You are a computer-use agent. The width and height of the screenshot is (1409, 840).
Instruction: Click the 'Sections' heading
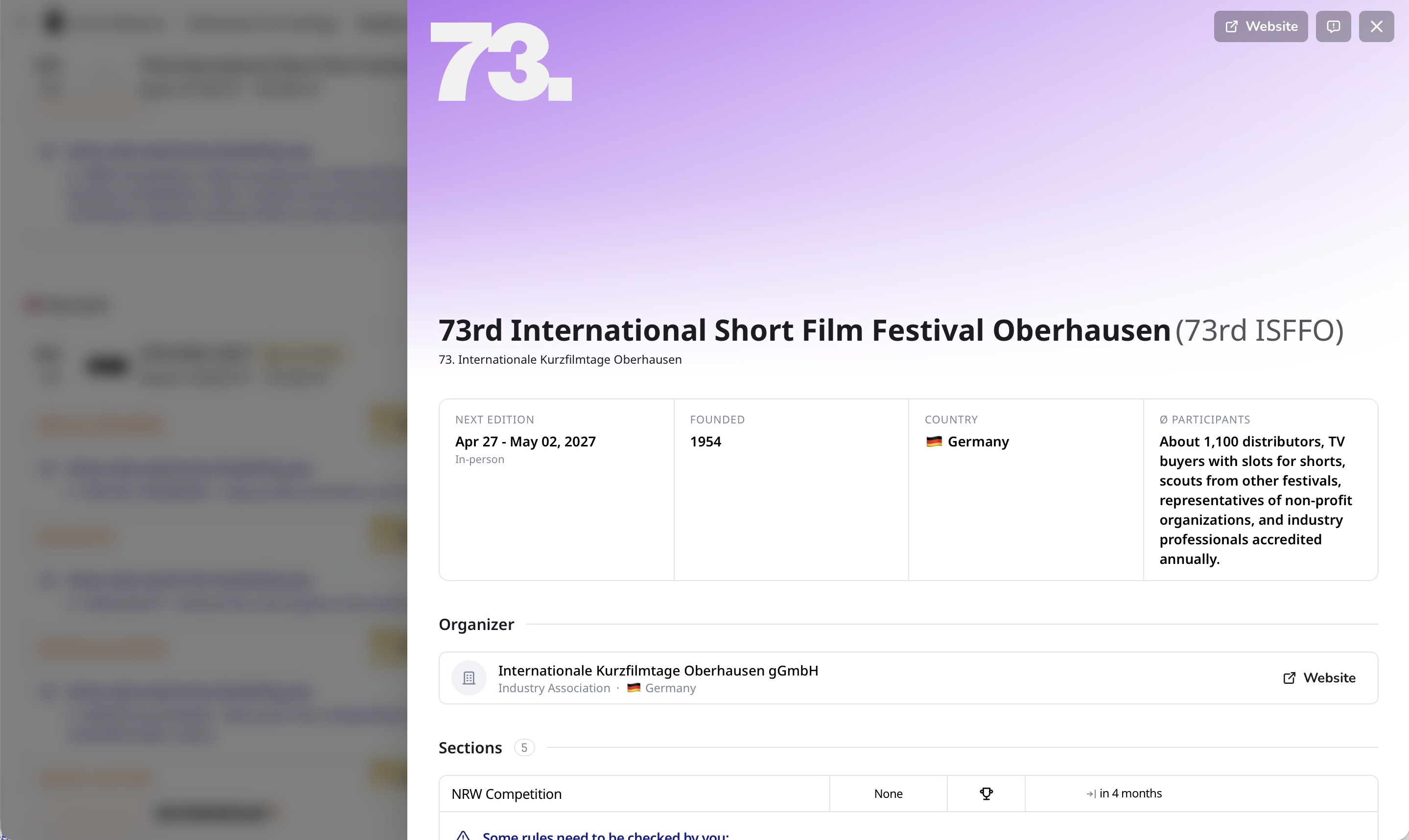point(470,748)
